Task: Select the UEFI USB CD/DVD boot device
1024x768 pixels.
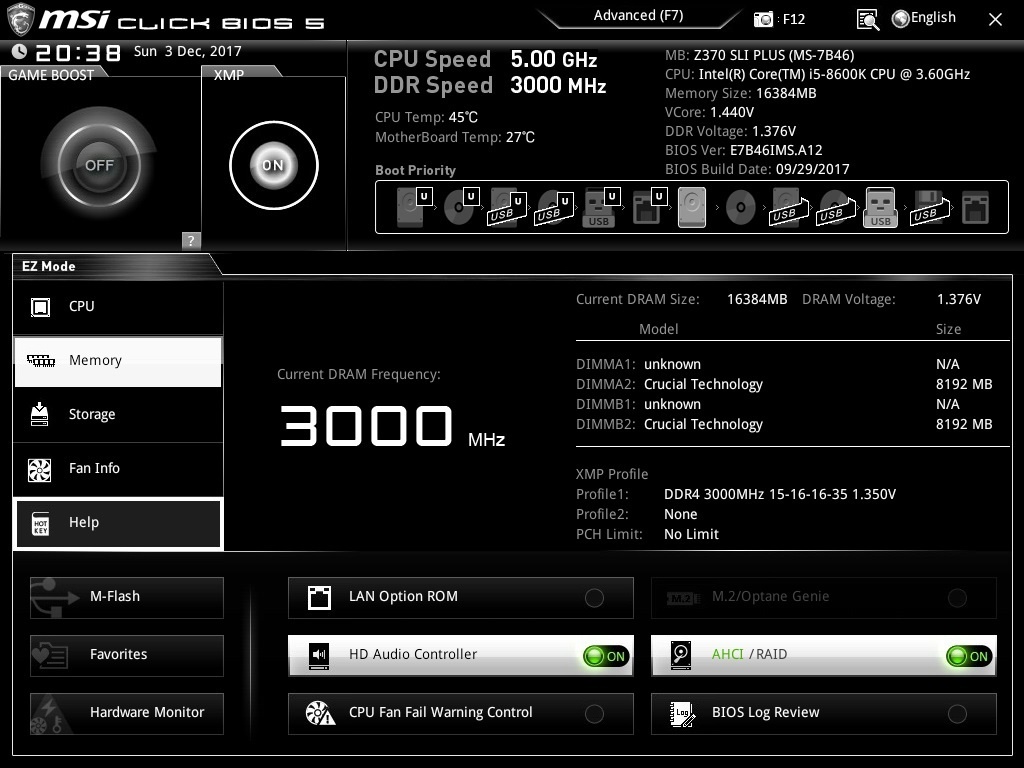Action: [554, 207]
